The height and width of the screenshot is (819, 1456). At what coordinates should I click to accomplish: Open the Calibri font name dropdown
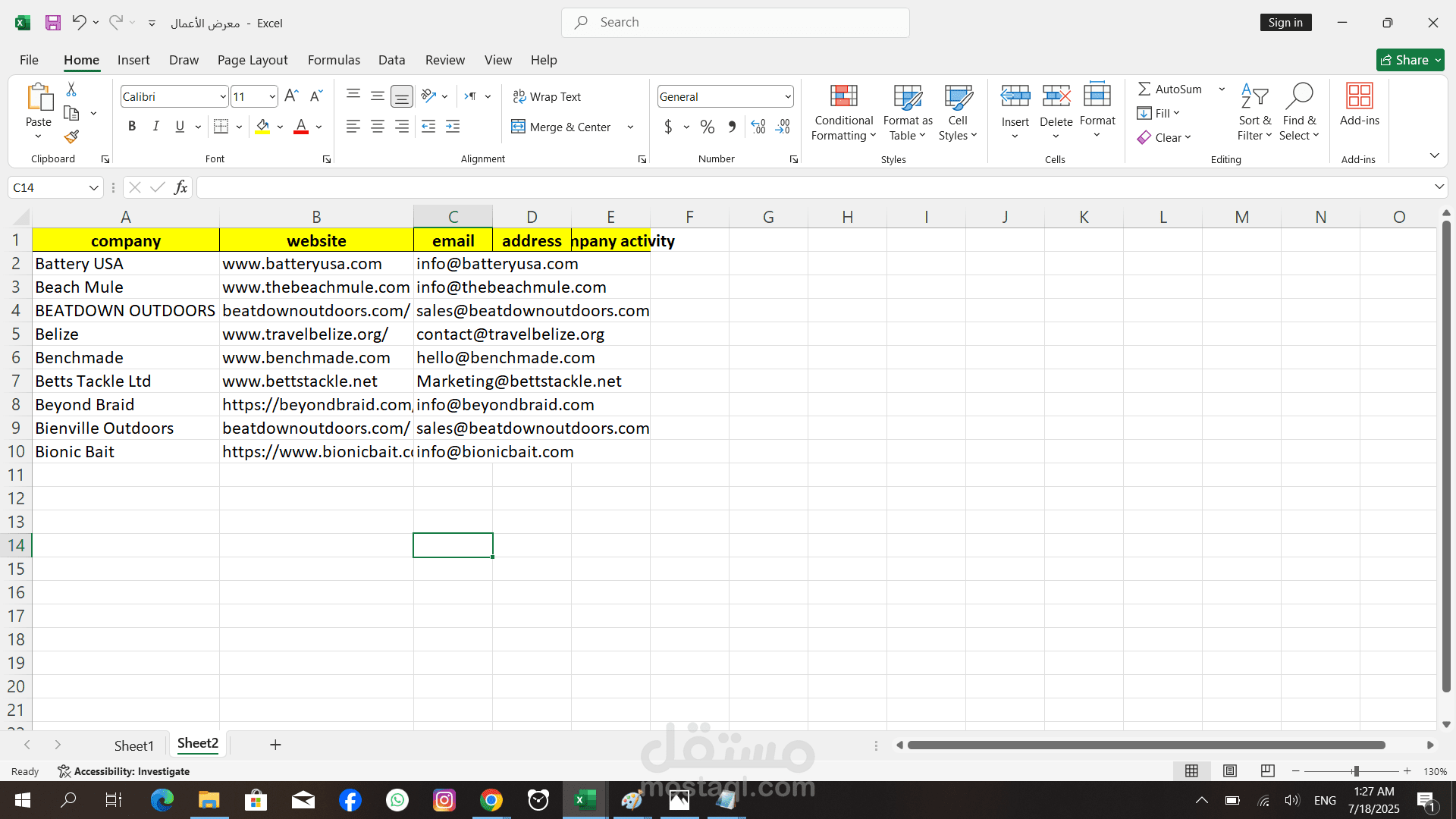point(223,97)
